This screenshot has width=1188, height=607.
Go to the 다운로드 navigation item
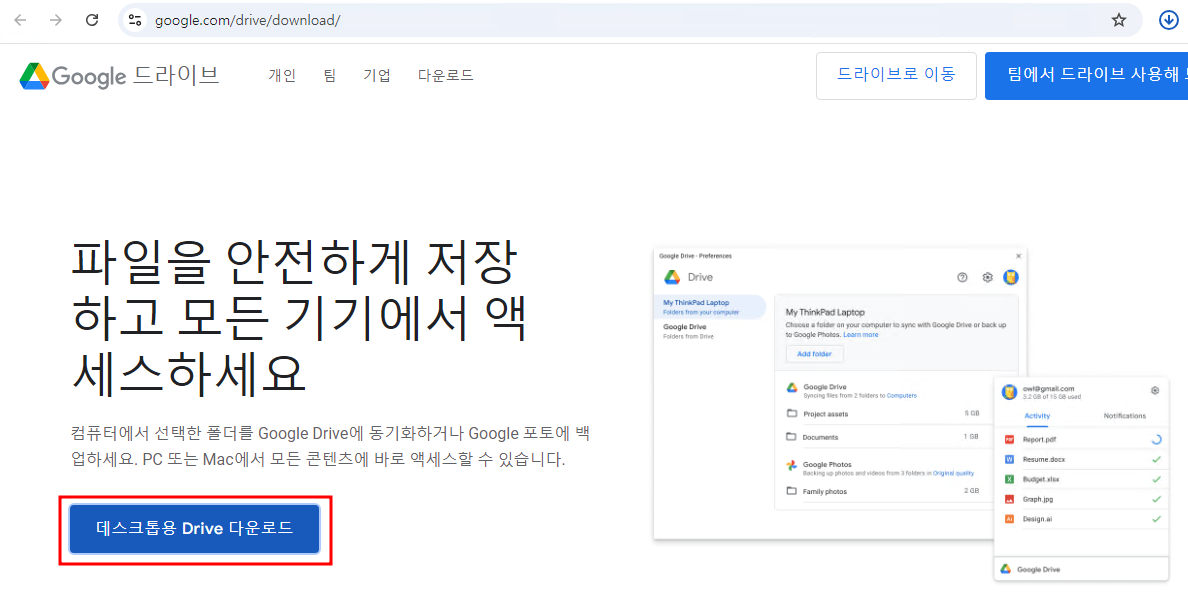[445, 76]
